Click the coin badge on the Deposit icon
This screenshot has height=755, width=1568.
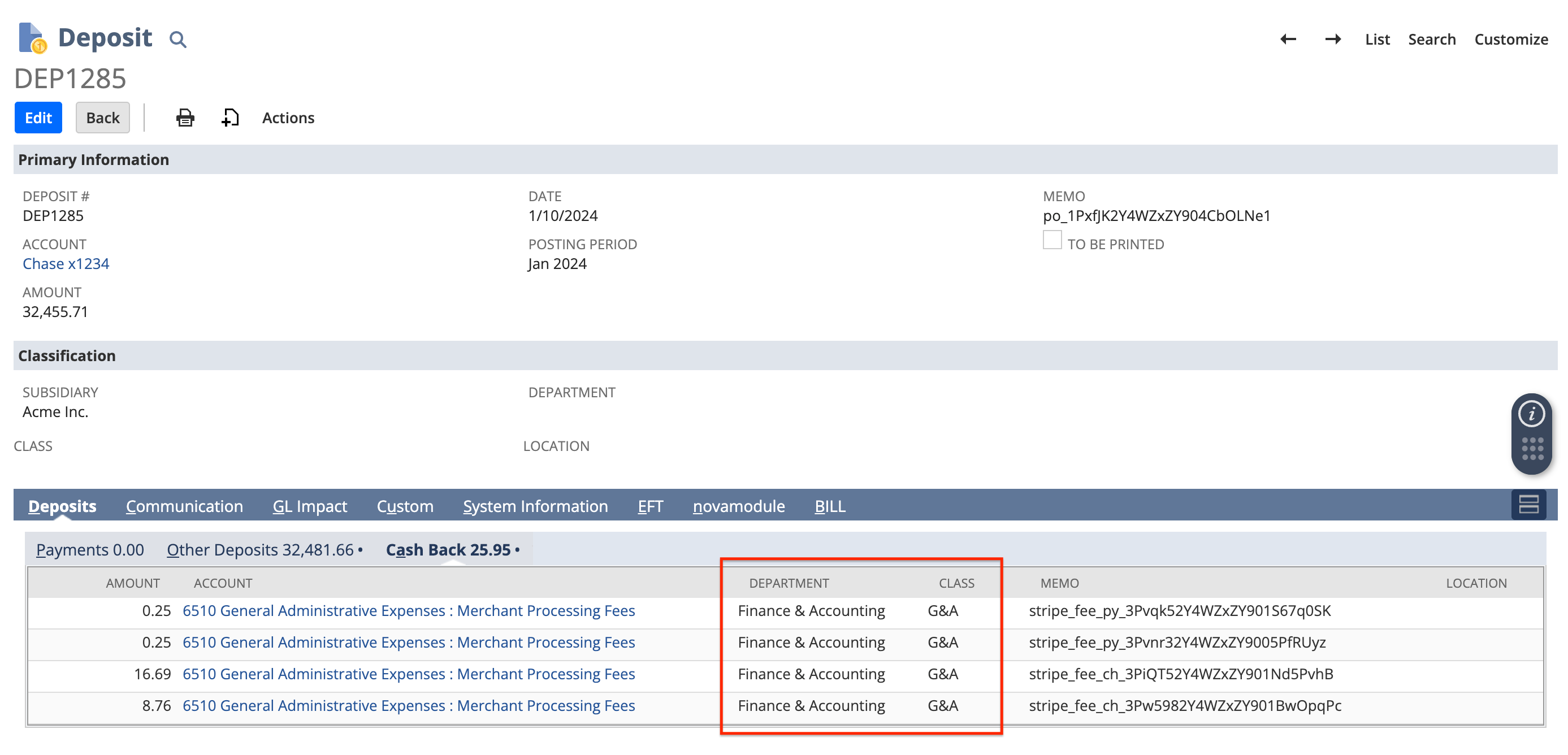pyautogui.click(x=40, y=45)
